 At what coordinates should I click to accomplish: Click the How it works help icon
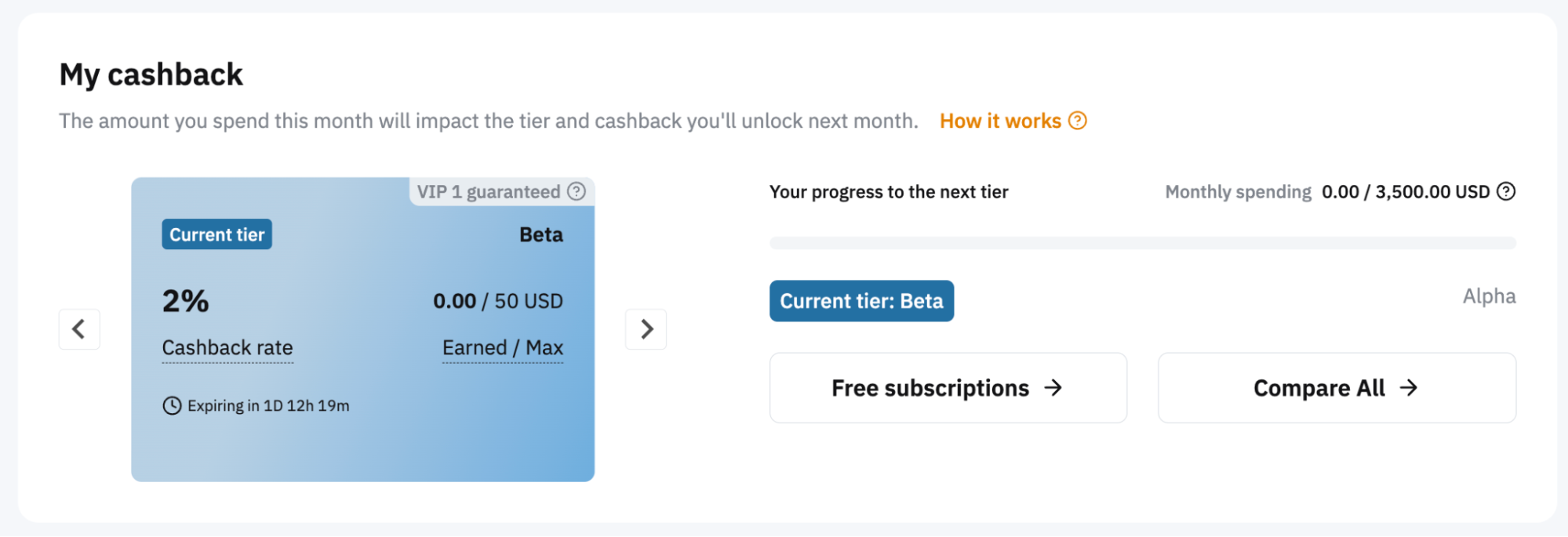coord(1078,121)
